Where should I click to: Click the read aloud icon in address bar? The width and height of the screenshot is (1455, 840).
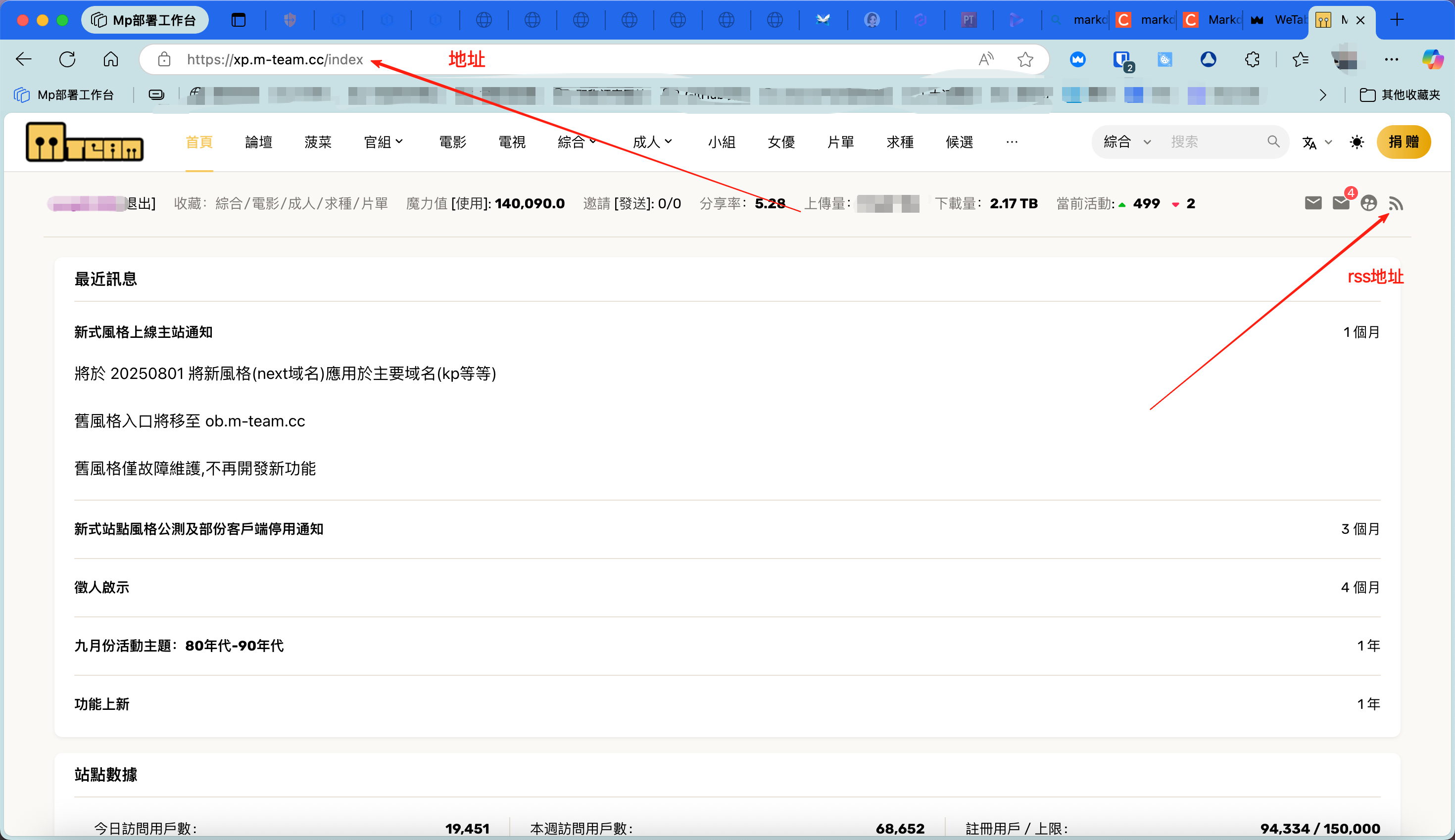pyautogui.click(x=986, y=59)
